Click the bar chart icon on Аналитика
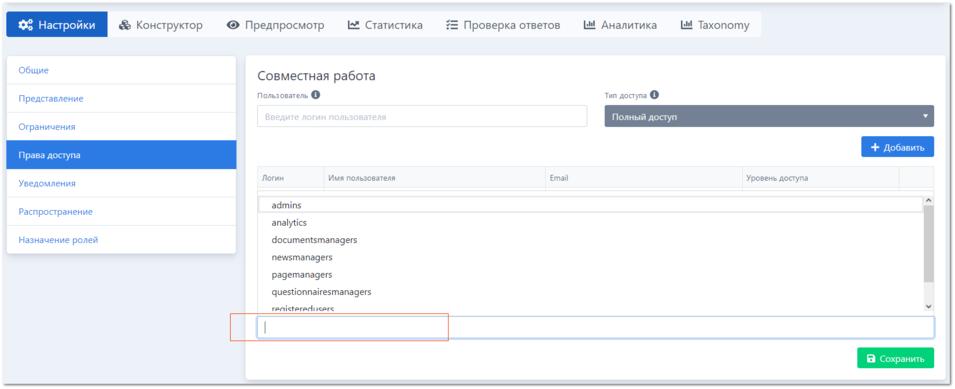Screen dimensions: 955x389 pyautogui.click(x=589, y=25)
